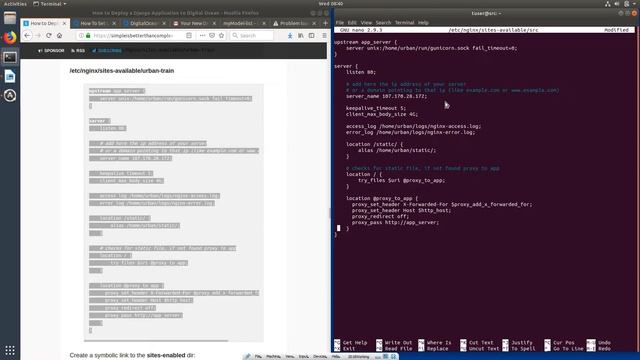Screen dimensions: 640x360
Task: Click SUBSCRIBE link on webpage
Action: (107, 51)
